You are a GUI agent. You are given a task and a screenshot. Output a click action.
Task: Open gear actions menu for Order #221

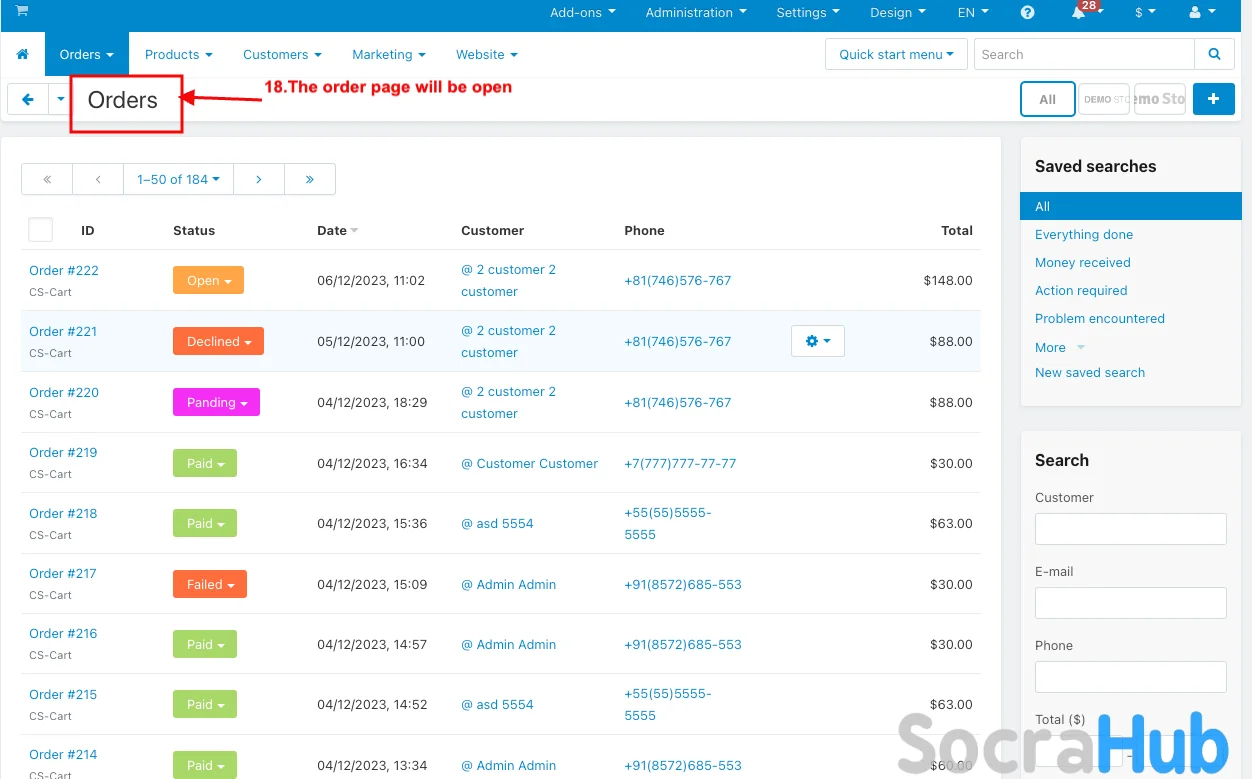817,341
